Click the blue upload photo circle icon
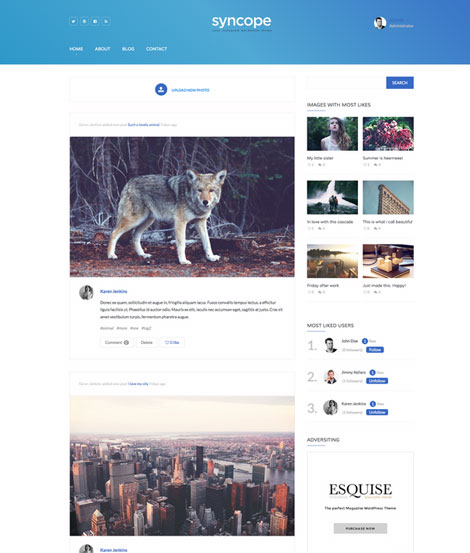Screen dimensions: 470x553 [x=161, y=90]
